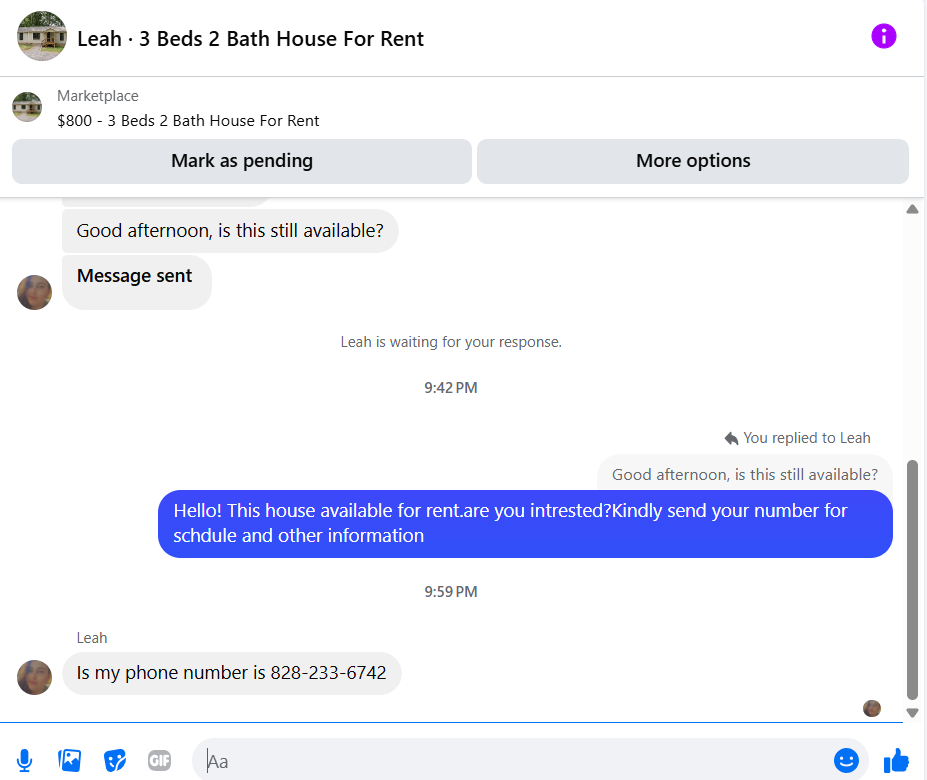Click the small seen-by avatar indicator

pyautogui.click(x=872, y=708)
